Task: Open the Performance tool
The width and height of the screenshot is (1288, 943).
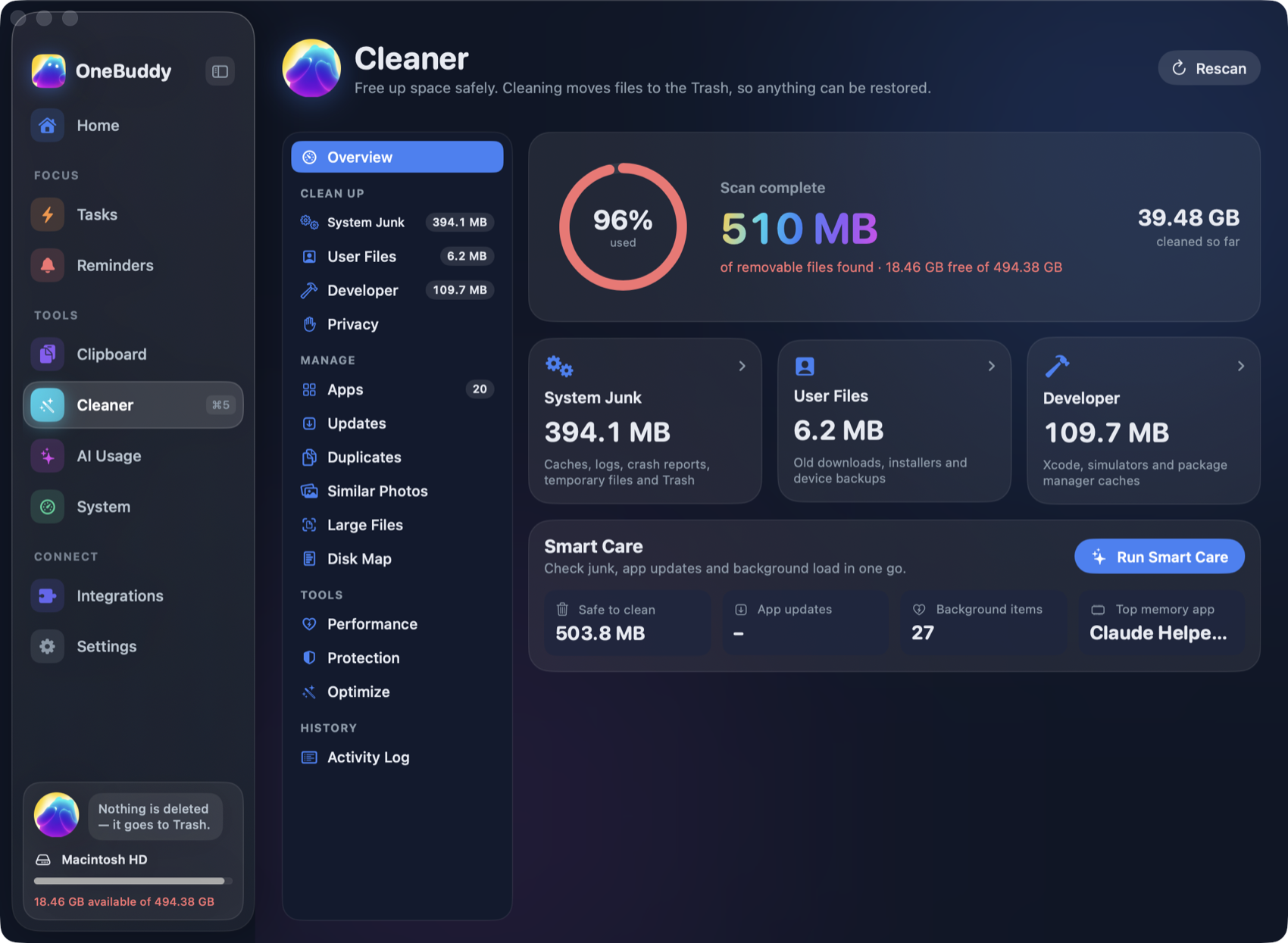Action: point(397,624)
